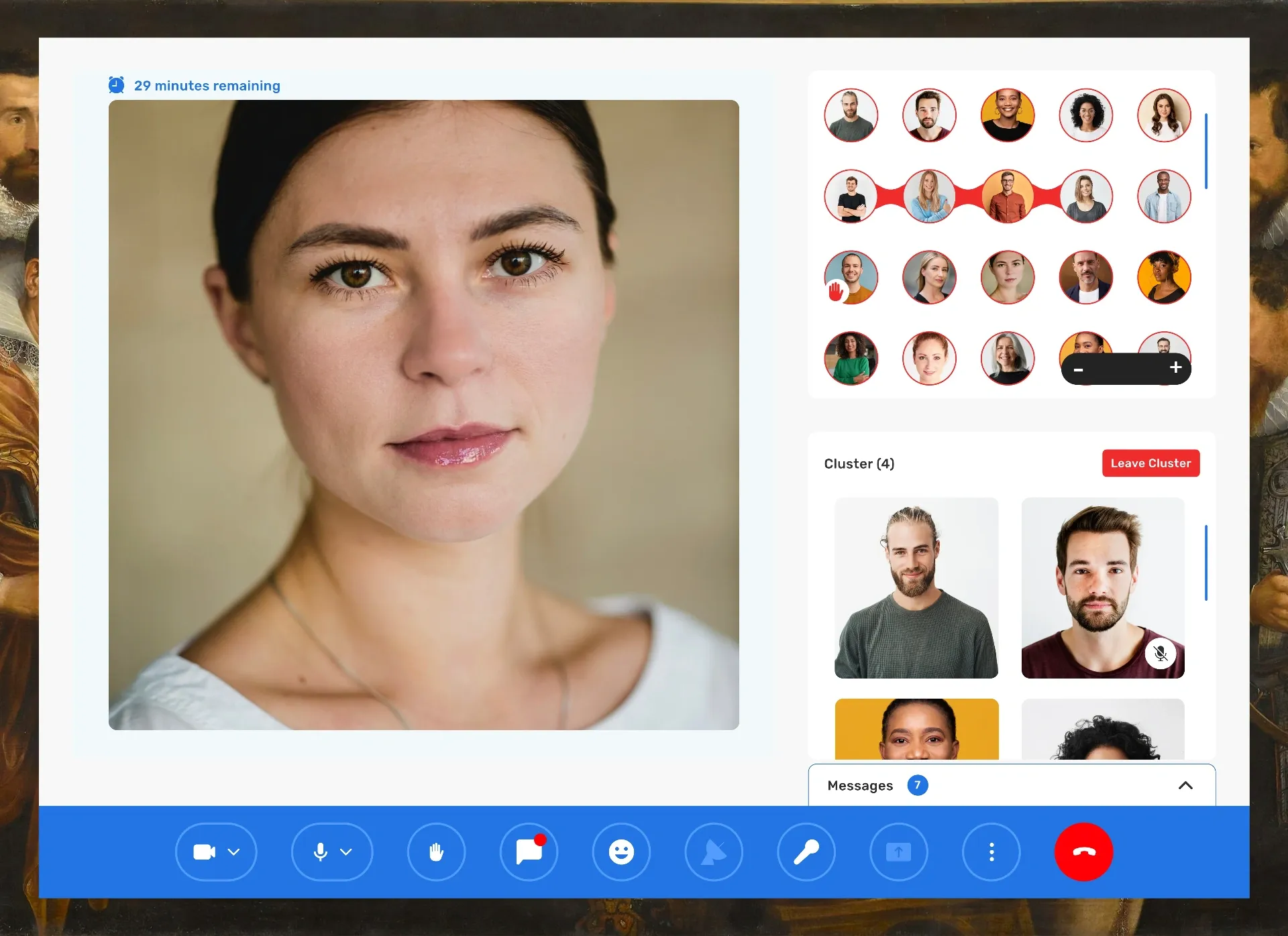
Task: Mute the microphone in toolbar
Action: point(321,852)
